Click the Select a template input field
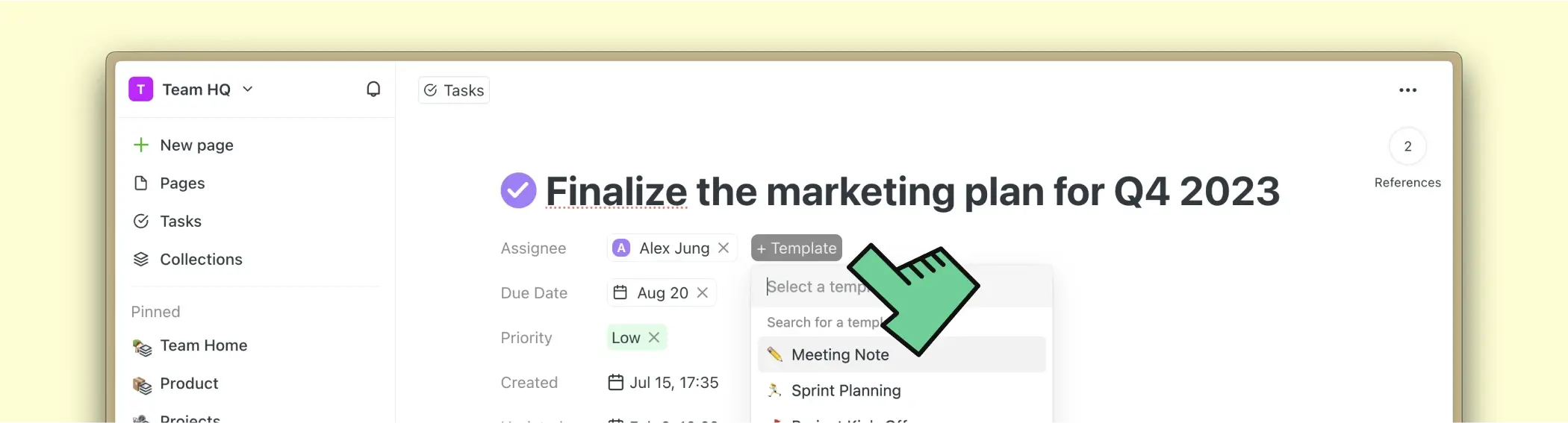The height and width of the screenshot is (423, 1568). [814, 286]
